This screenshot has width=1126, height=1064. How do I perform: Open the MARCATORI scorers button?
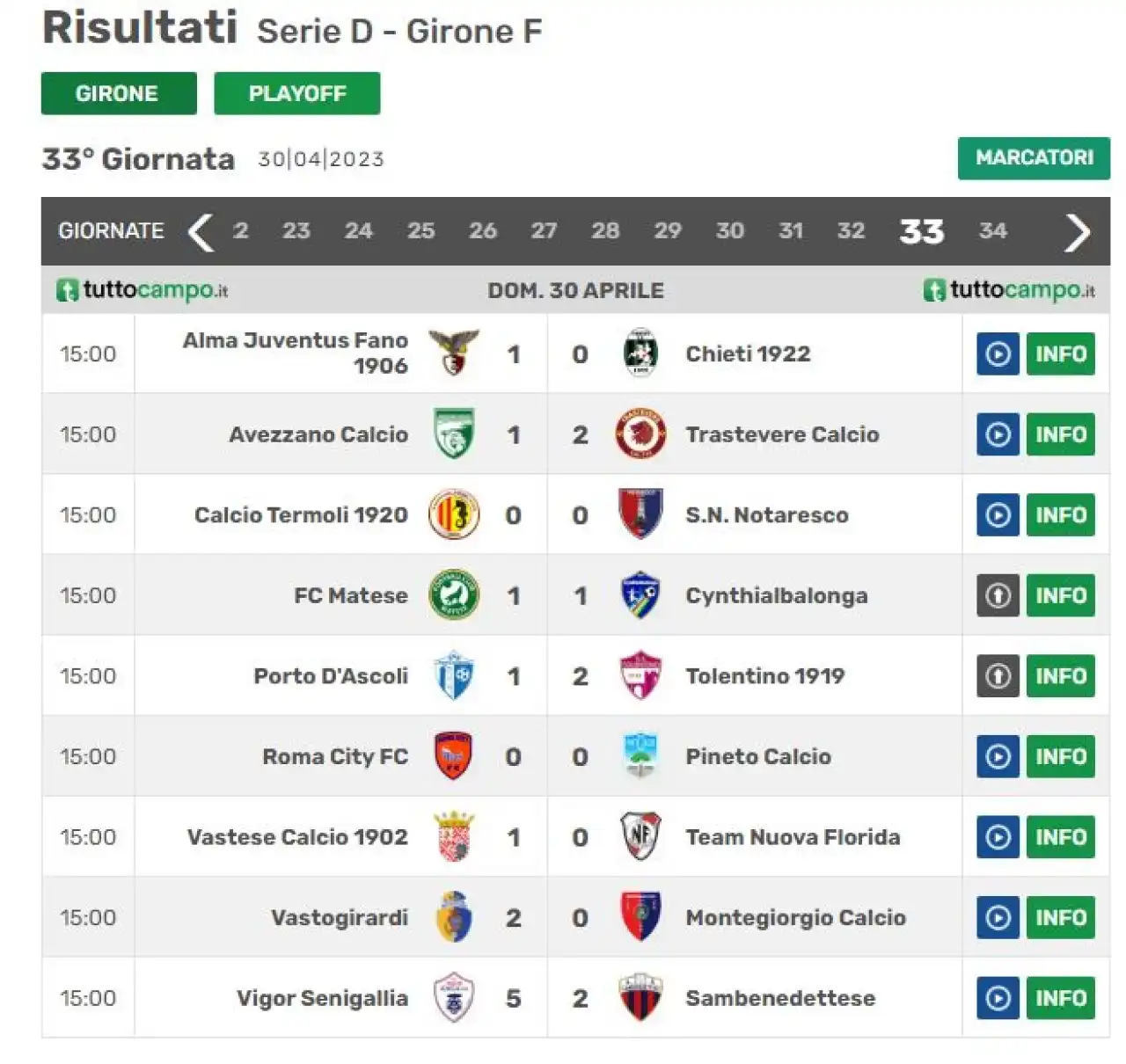tap(1034, 157)
